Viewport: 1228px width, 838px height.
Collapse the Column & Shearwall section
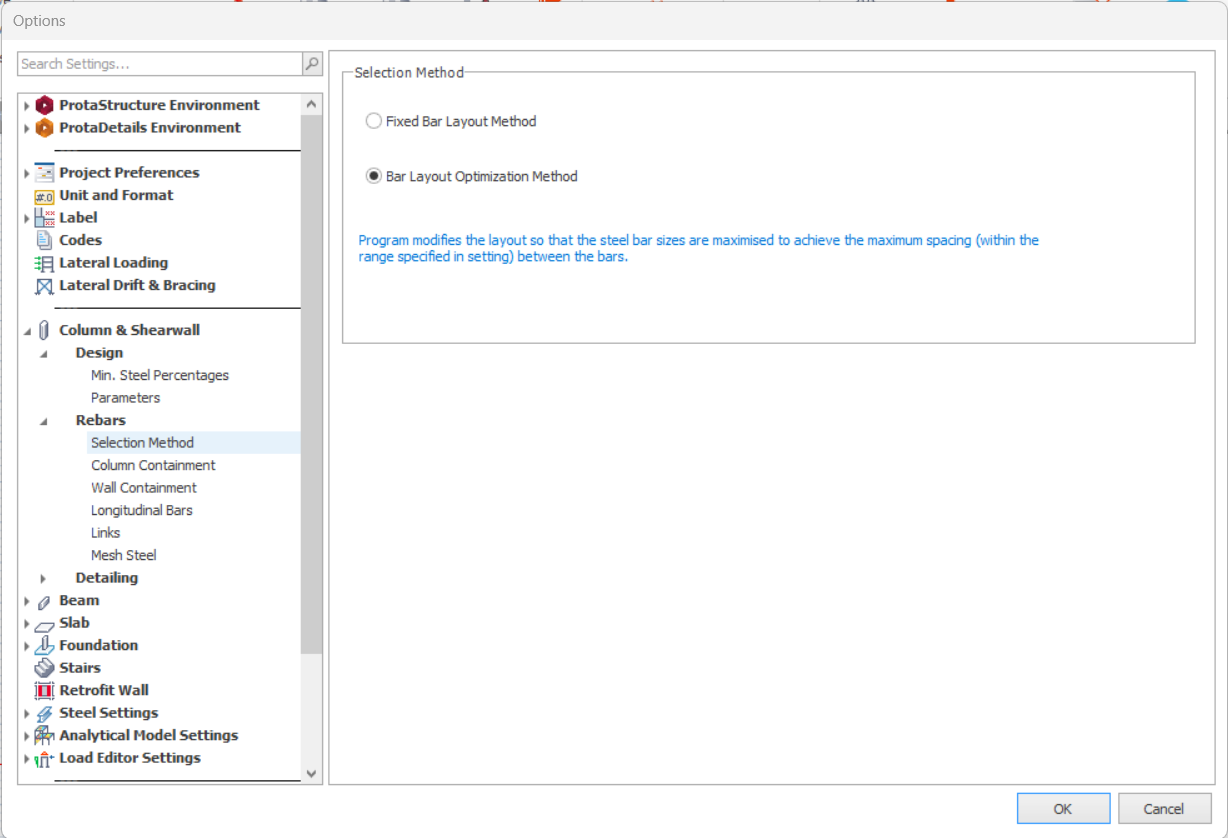click(27, 331)
